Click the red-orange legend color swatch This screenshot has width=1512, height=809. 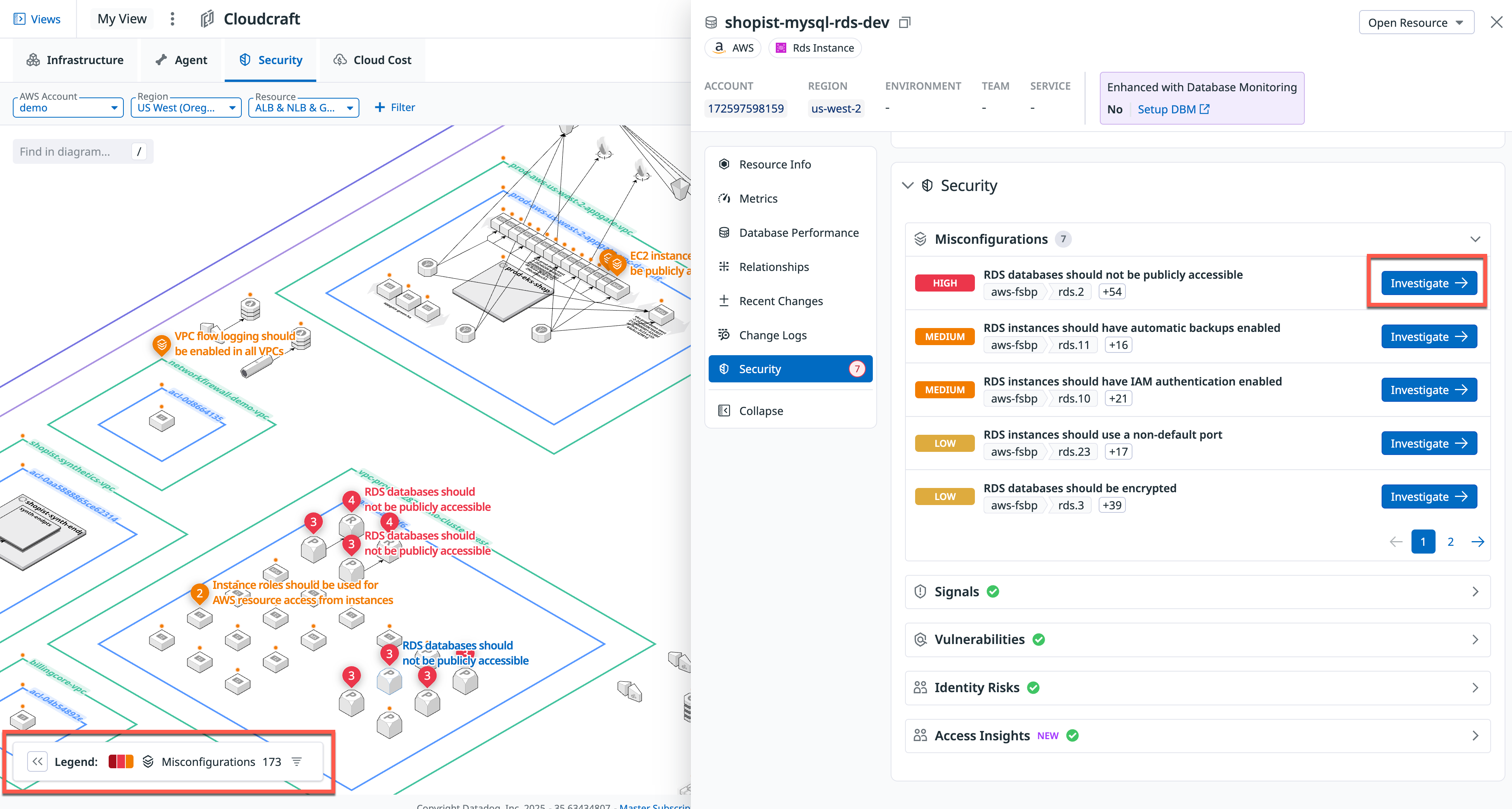tap(121, 762)
